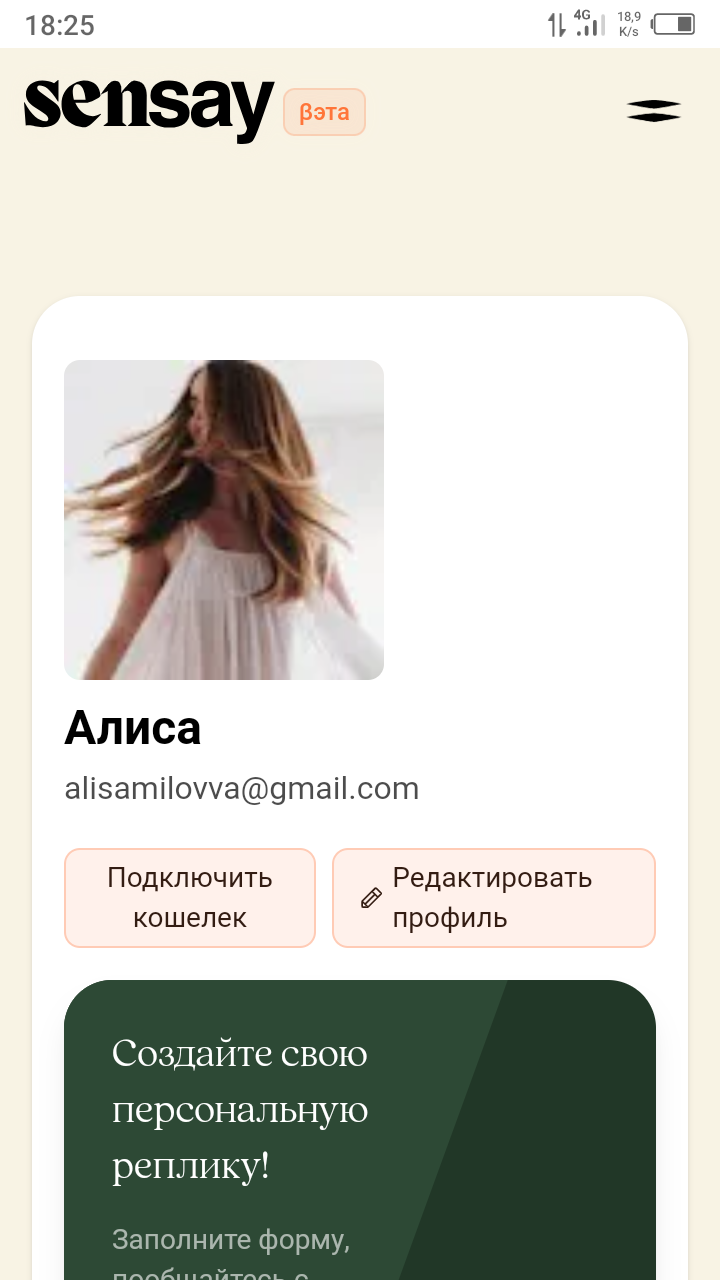The height and width of the screenshot is (1280, 720).
Task: Tap the Создайте свою персональную реплику heading
Action: coord(240,1110)
